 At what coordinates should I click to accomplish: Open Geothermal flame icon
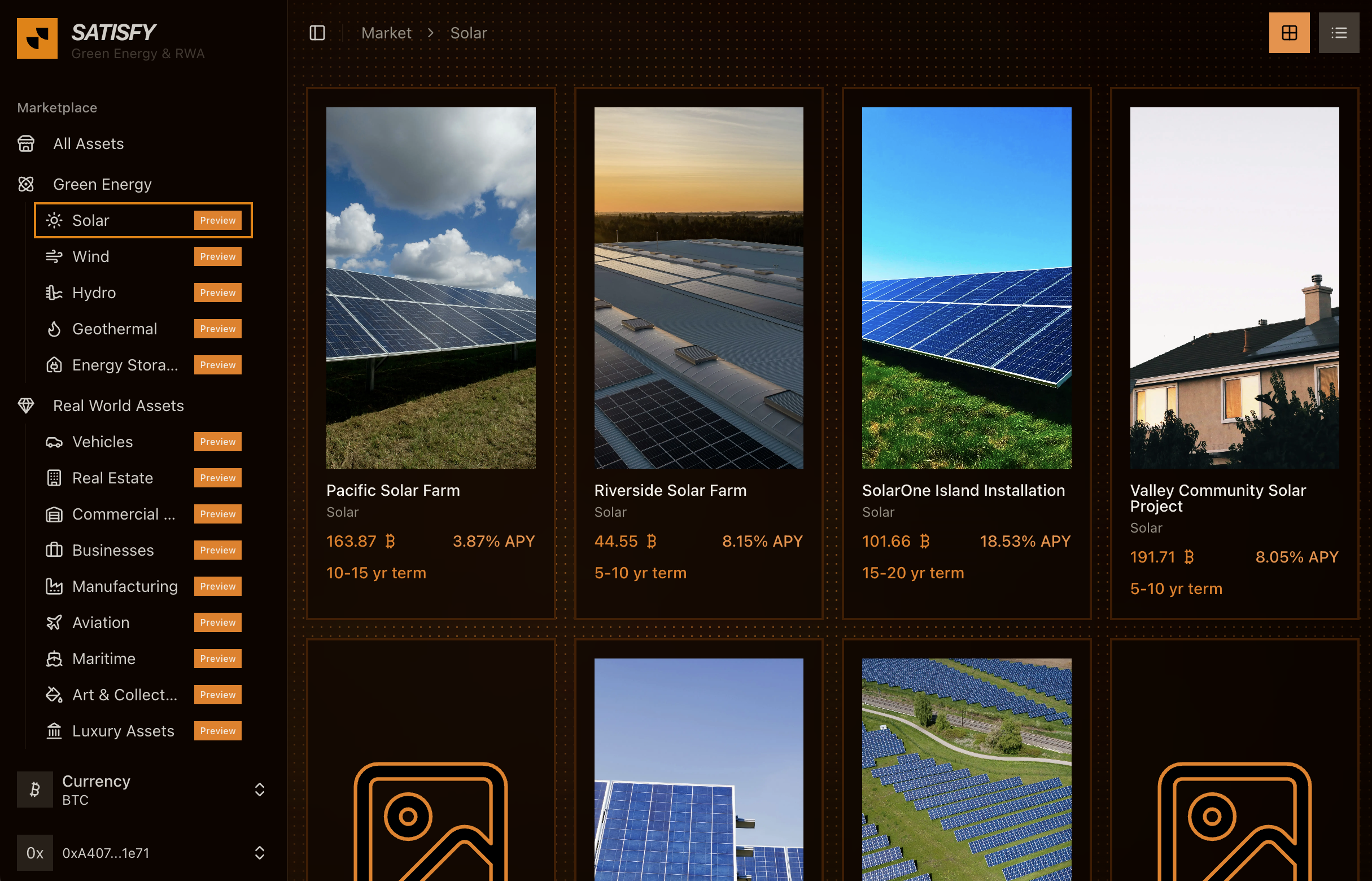[54, 329]
